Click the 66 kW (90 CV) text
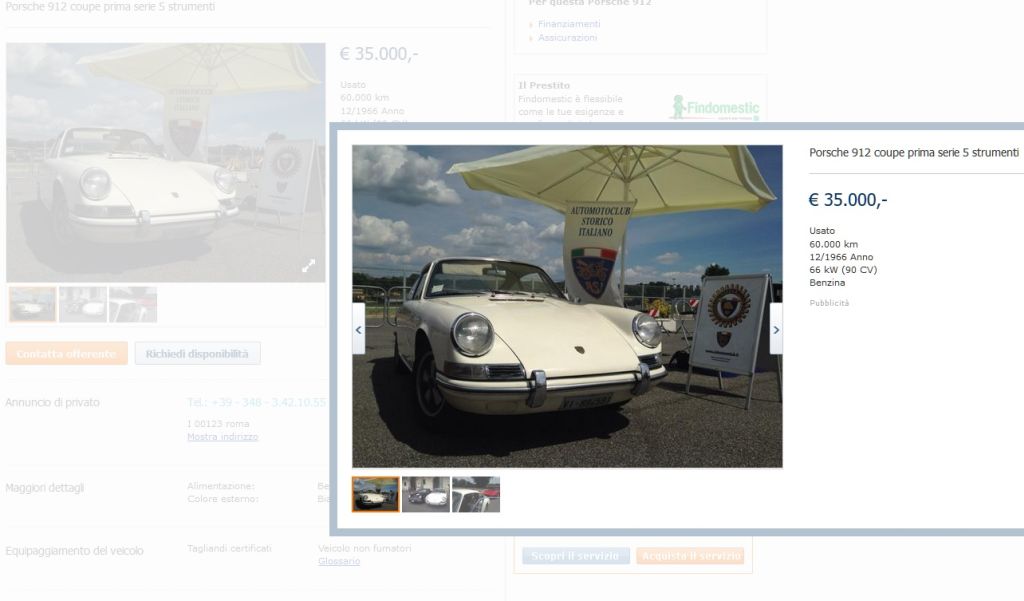This screenshot has width=1024, height=601. click(x=843, y=270)
